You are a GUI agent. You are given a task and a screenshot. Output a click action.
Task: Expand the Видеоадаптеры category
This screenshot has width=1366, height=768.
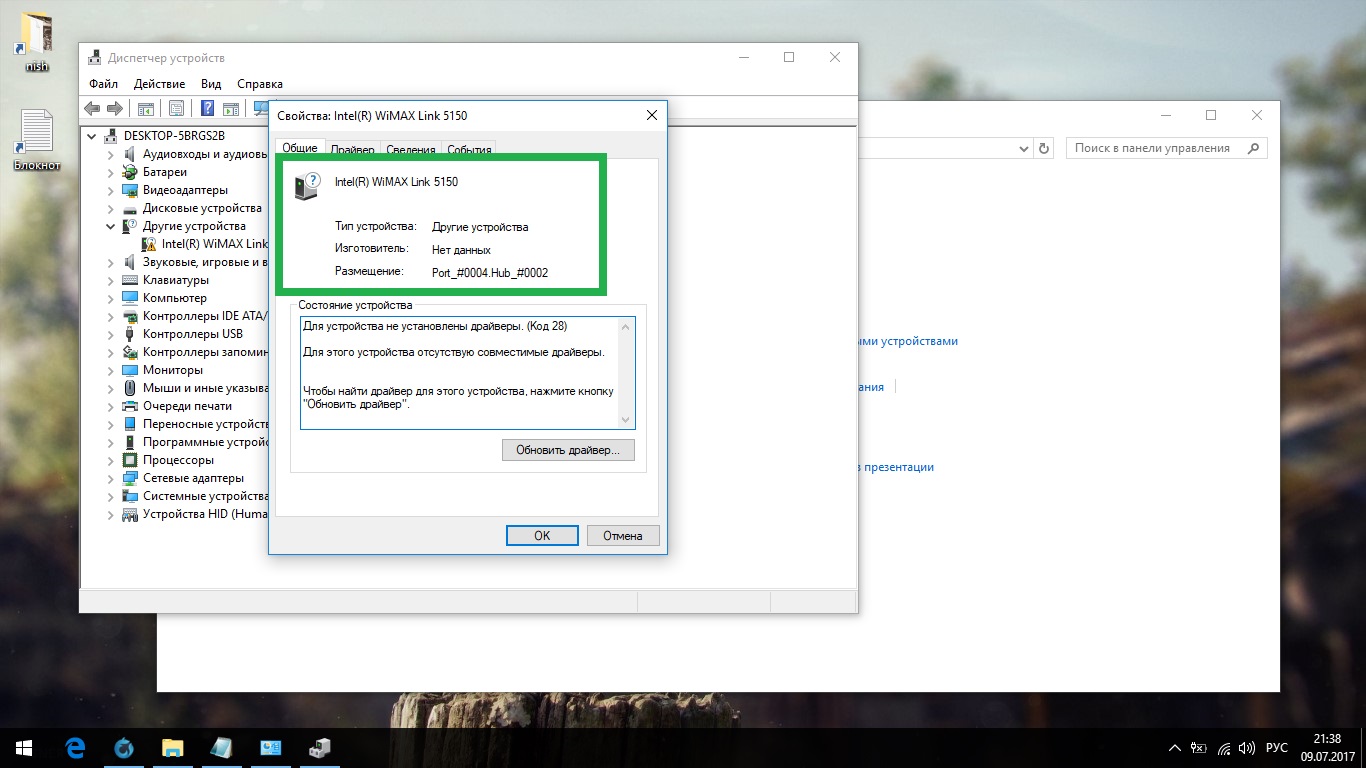point(111,190)
